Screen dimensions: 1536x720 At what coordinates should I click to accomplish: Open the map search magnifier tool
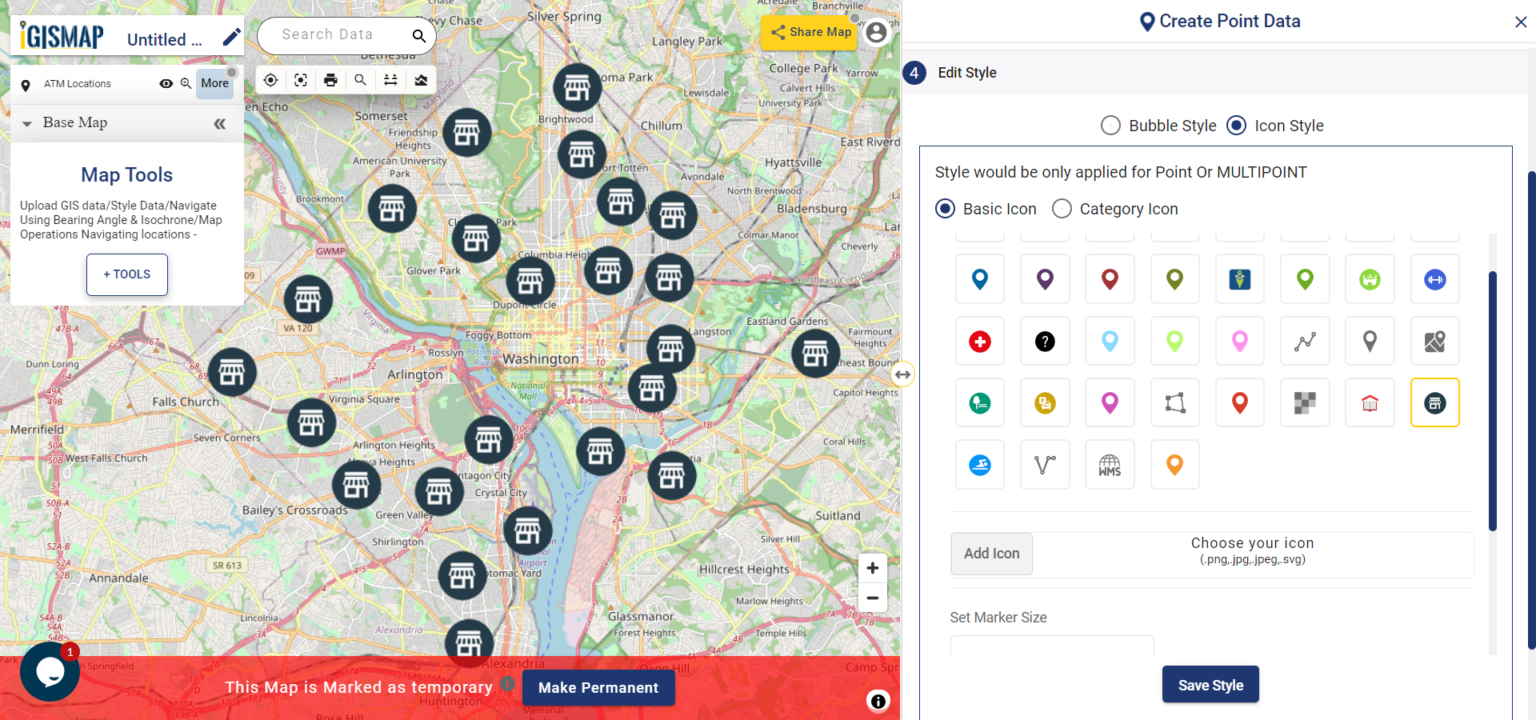pos(360,79)
